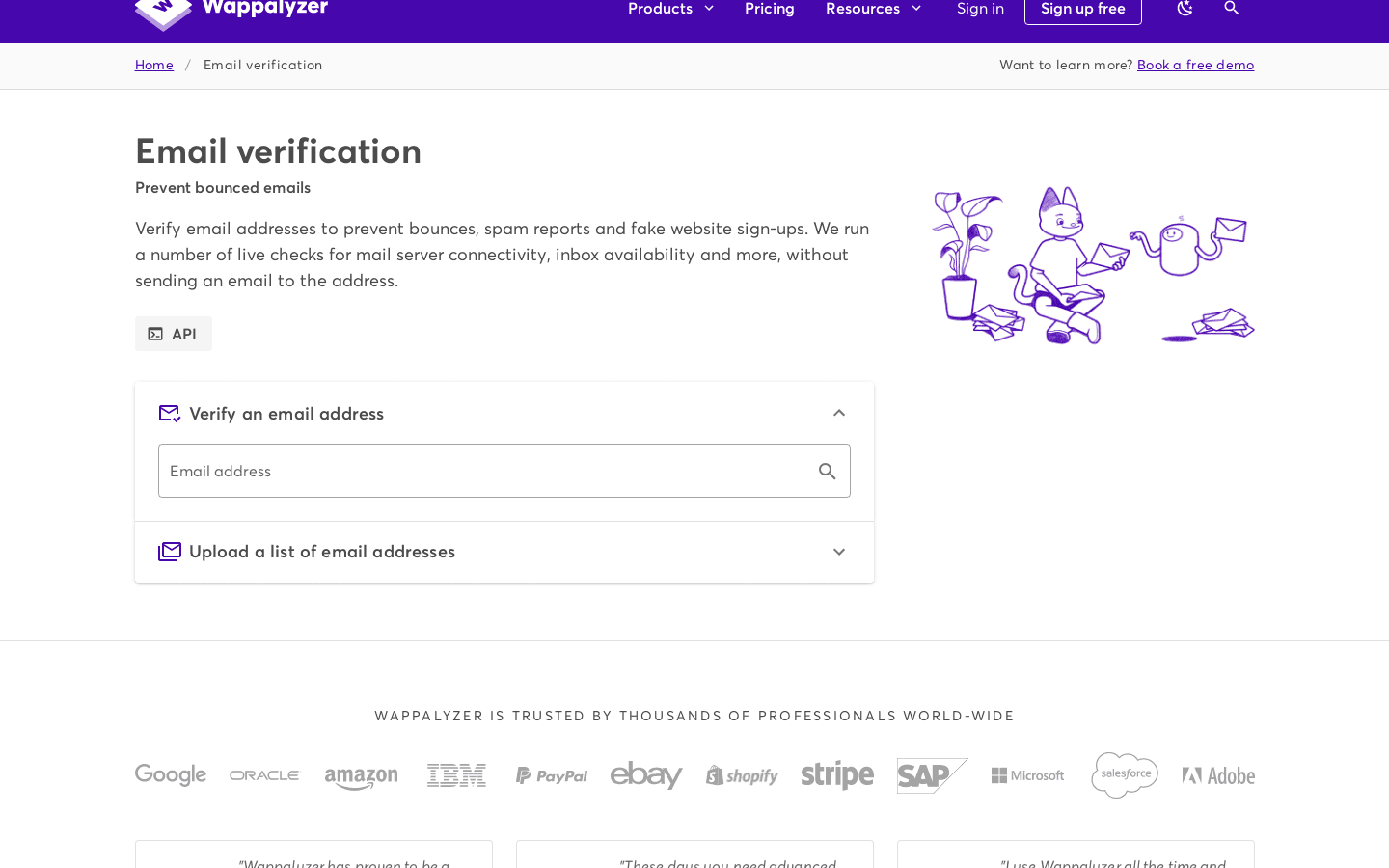Image resolution: width=1389 pixels, height=868 pixels.
Task: Select Pricing in the navigation bar
Action: click(x=770, y=8)
